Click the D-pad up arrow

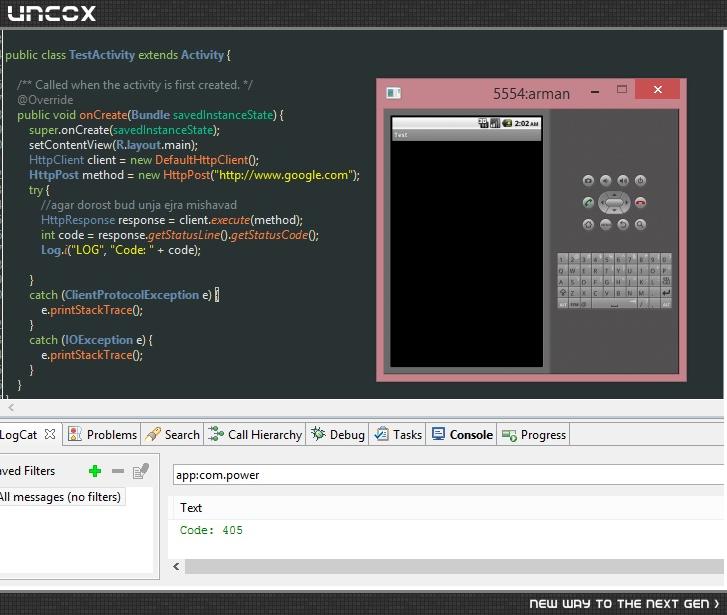[x=614, y=194]
